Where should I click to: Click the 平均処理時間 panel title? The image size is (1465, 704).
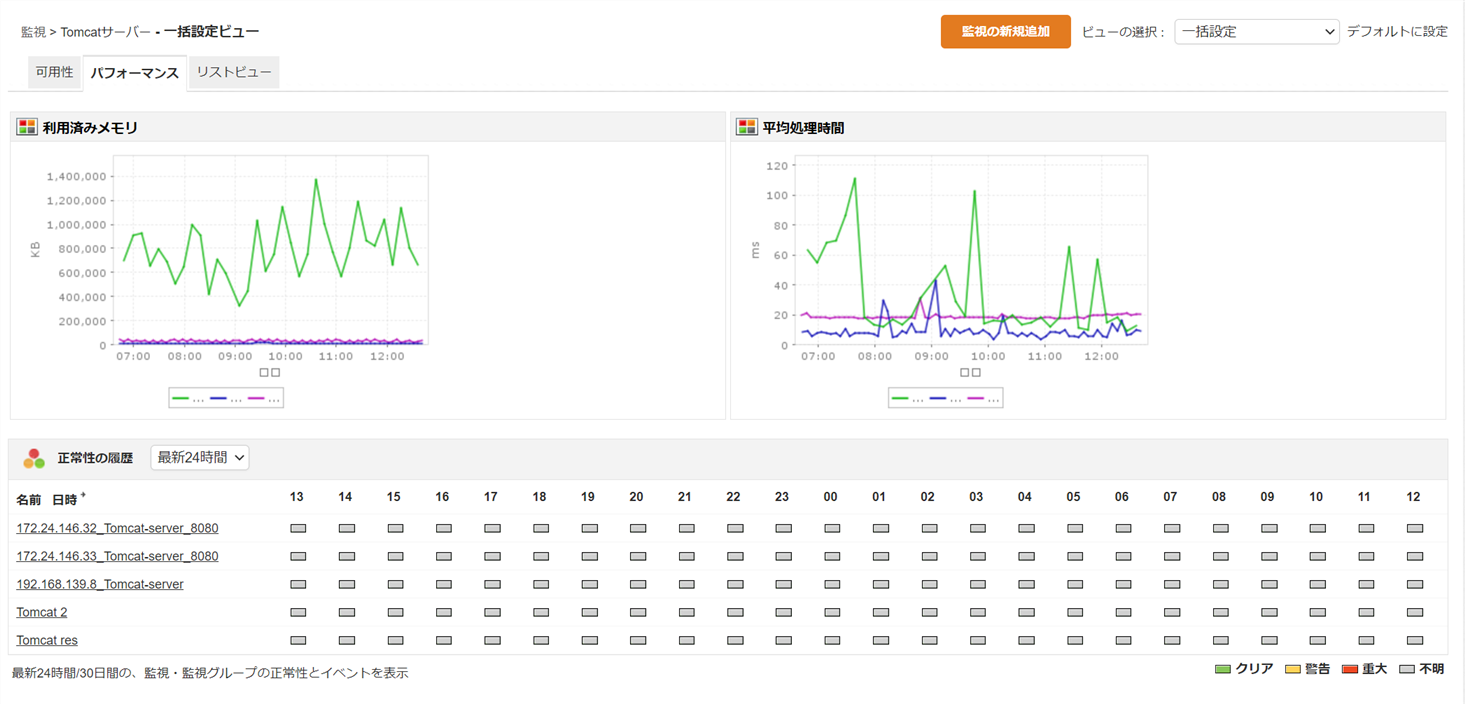tap(803, 127)
